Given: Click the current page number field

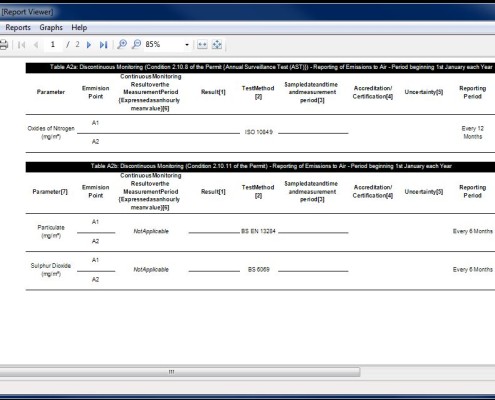Looking at the screenshot, I should click(53, 44).
